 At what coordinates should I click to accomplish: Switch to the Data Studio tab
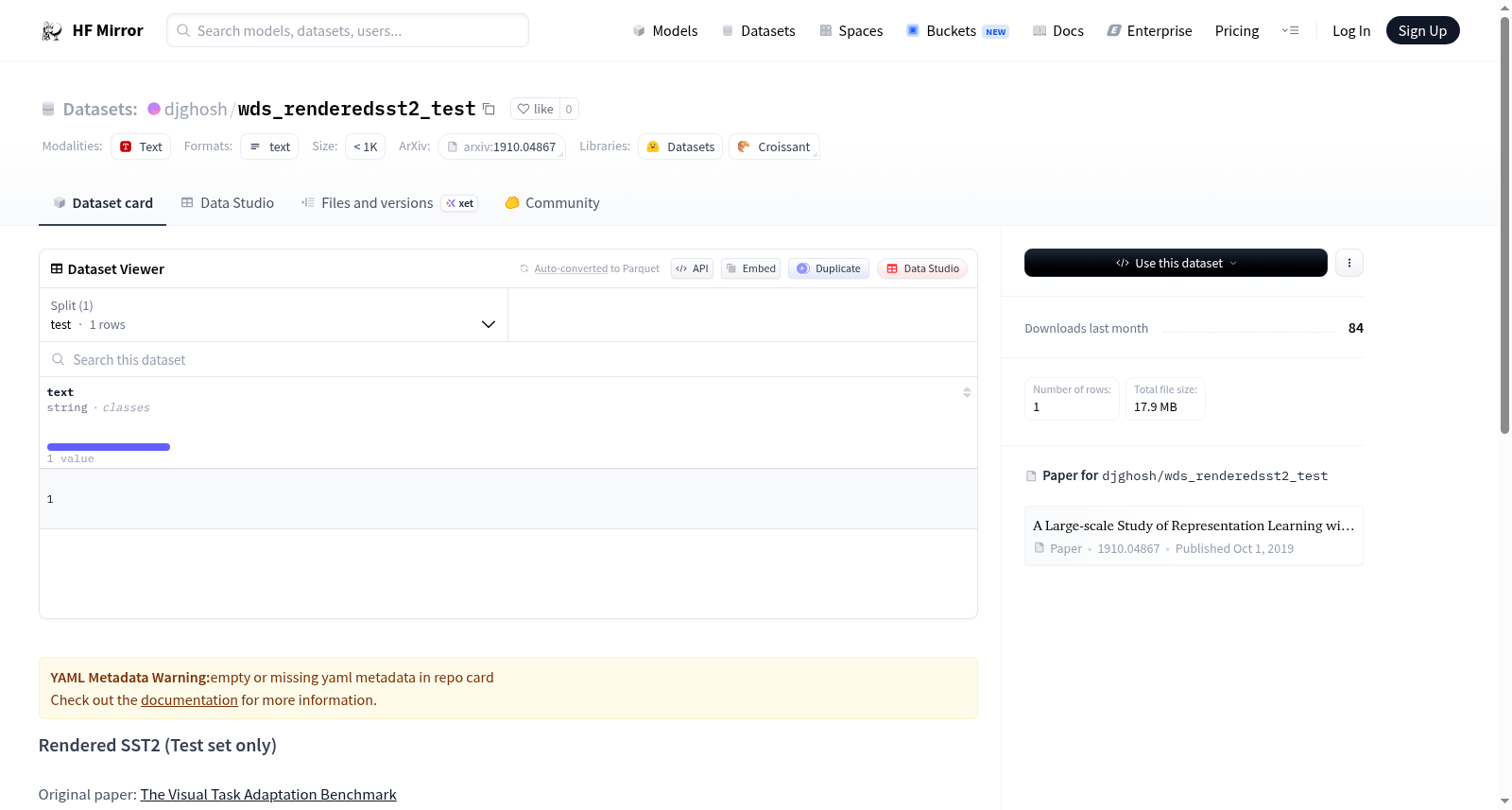click(228, 203)
